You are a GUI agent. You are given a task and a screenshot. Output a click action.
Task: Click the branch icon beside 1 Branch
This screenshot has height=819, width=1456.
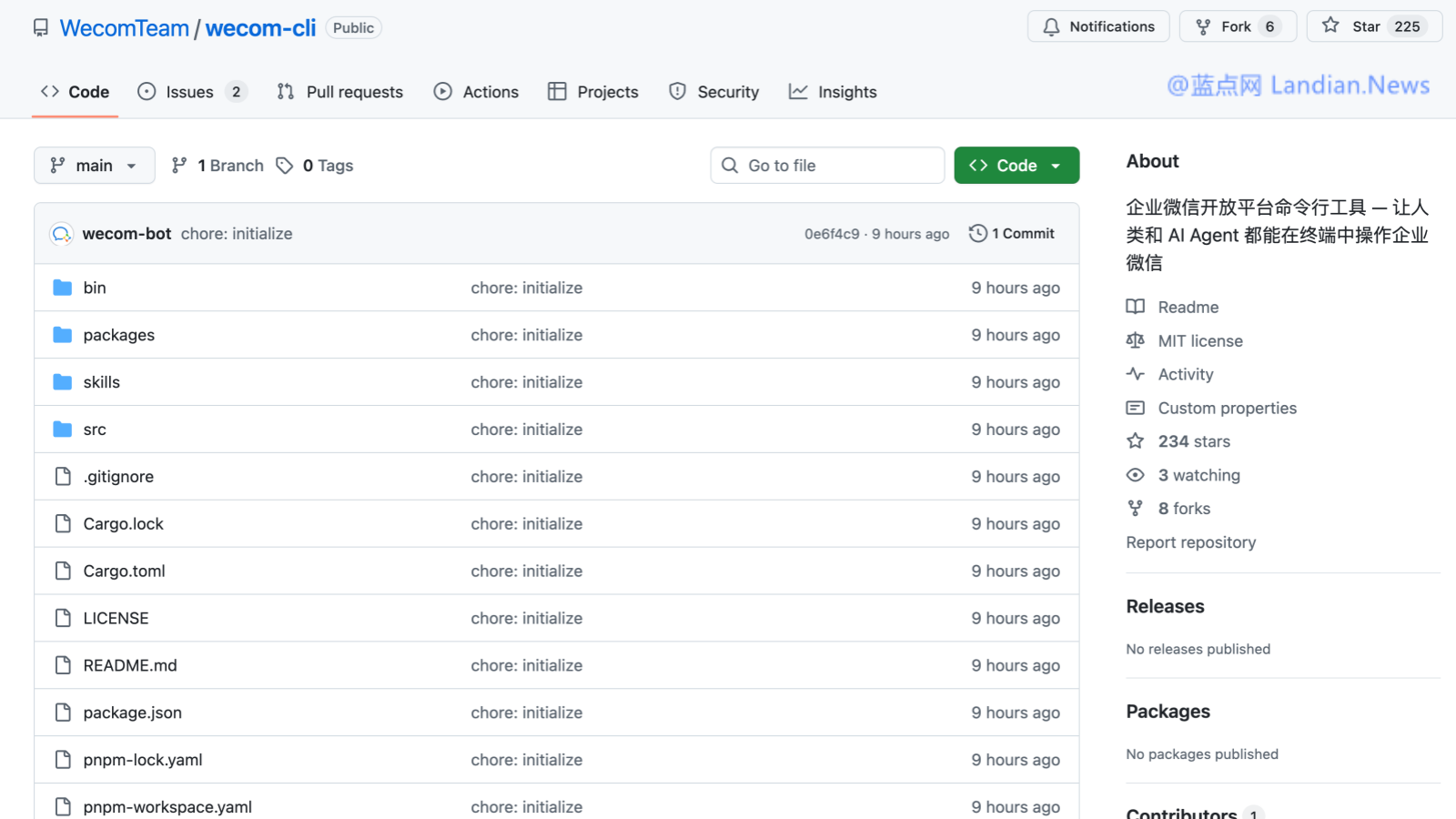click(179, 166)
